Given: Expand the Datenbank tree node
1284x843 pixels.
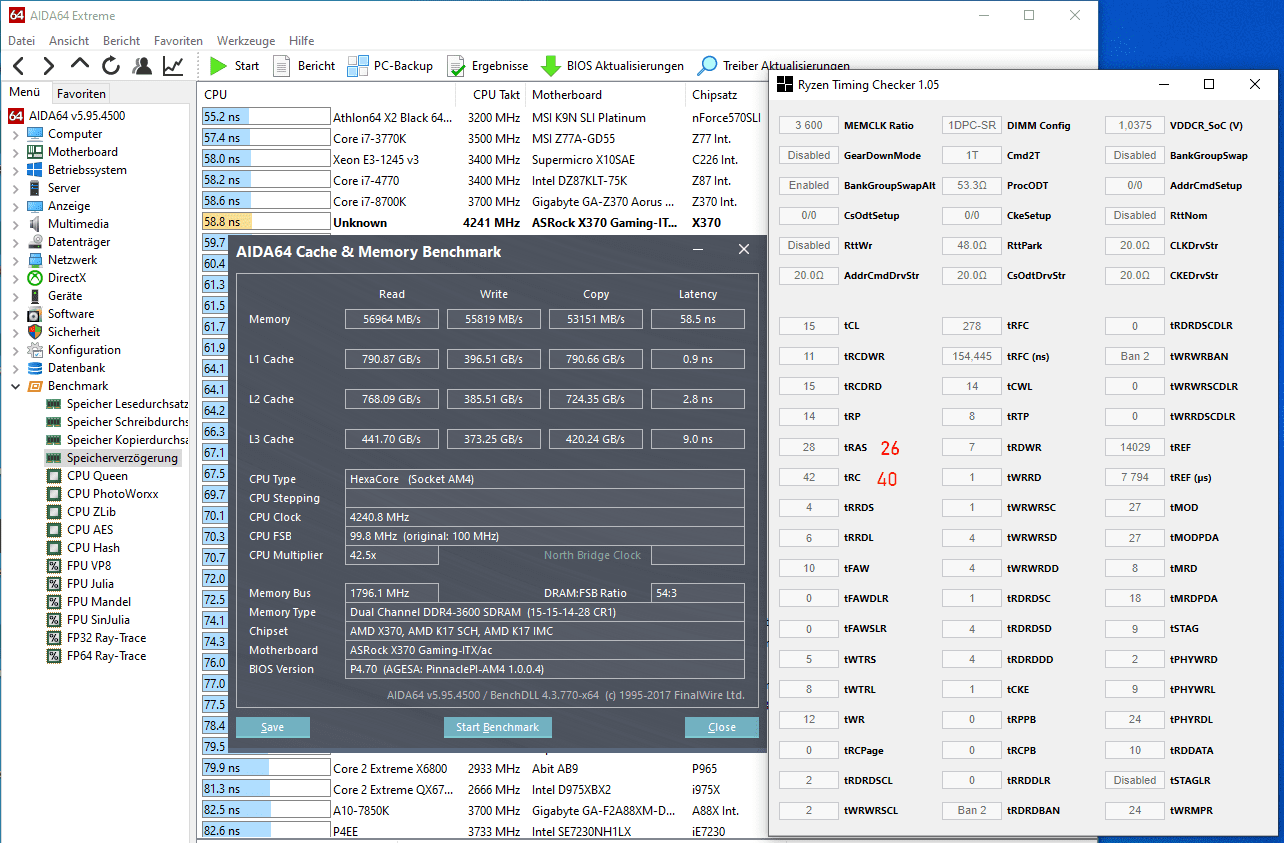Looking at the screenshot, I should point(15,368).
